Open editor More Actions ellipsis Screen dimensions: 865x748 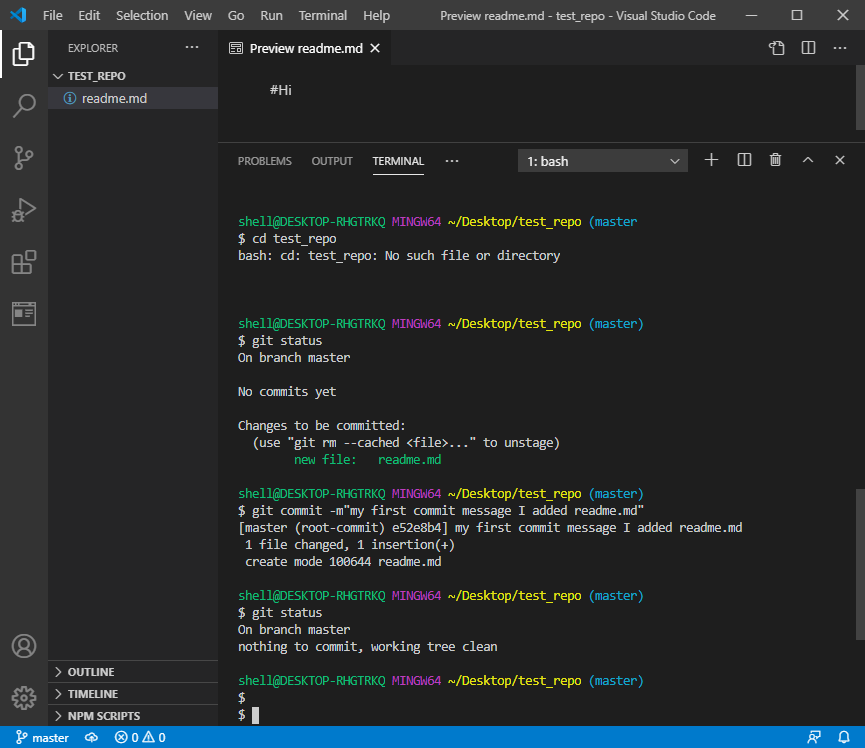point(840,48)
